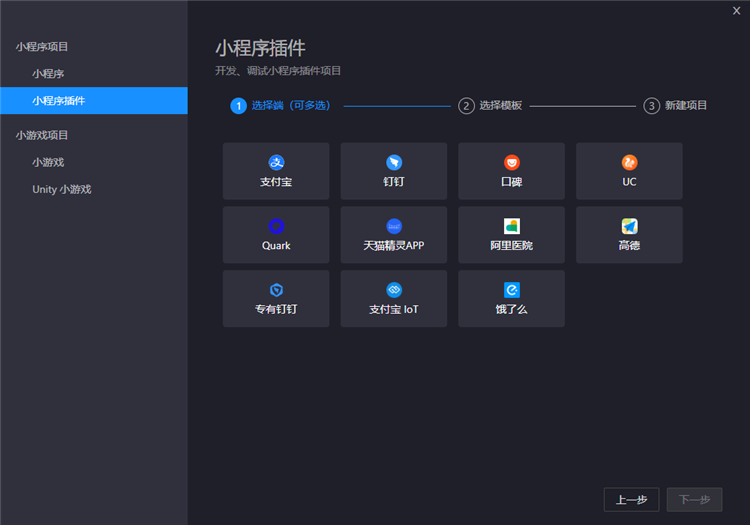Screen dimensions: 750x525
Task: Choose the 支付宝 IoT platform icon
Action: (x=394, y=291)
